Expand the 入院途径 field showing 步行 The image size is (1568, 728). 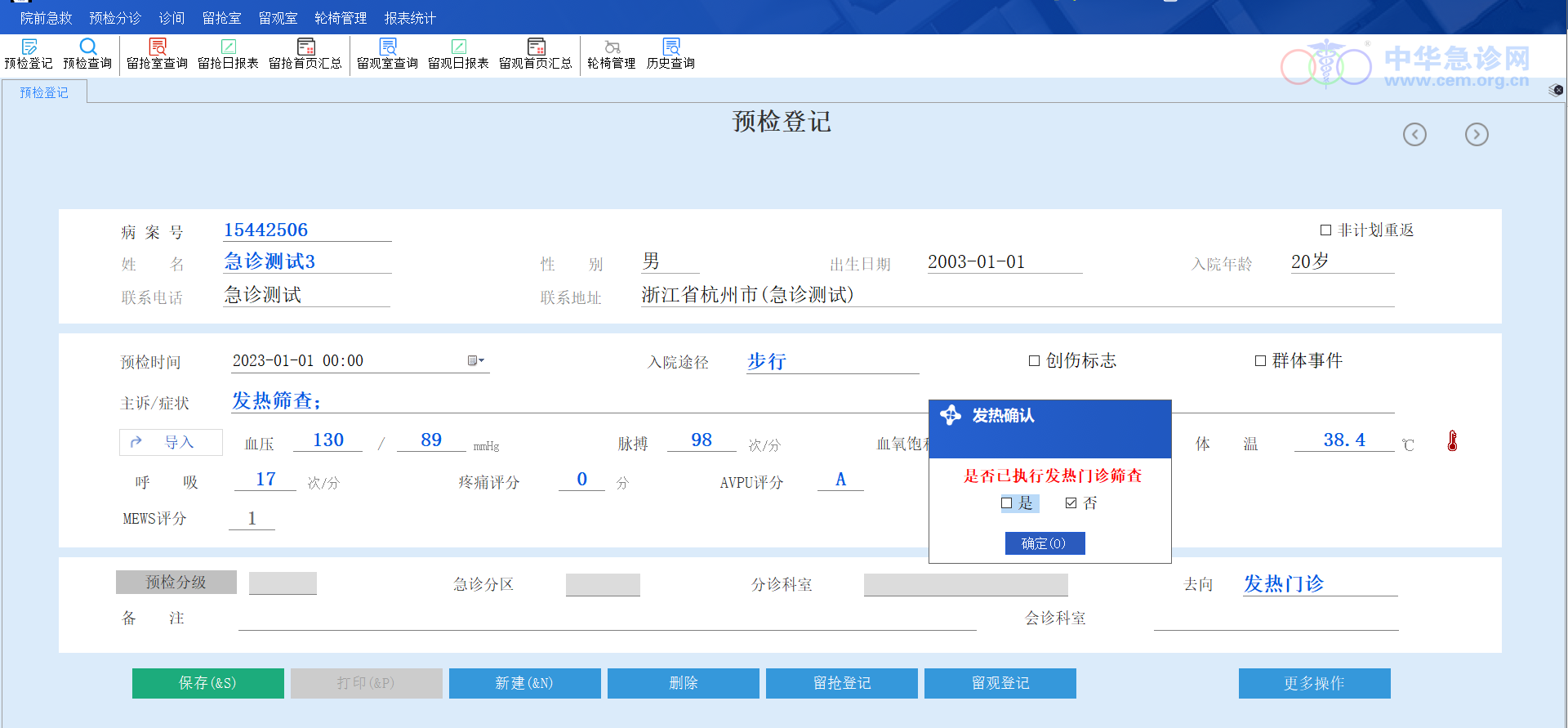point(831,362)
